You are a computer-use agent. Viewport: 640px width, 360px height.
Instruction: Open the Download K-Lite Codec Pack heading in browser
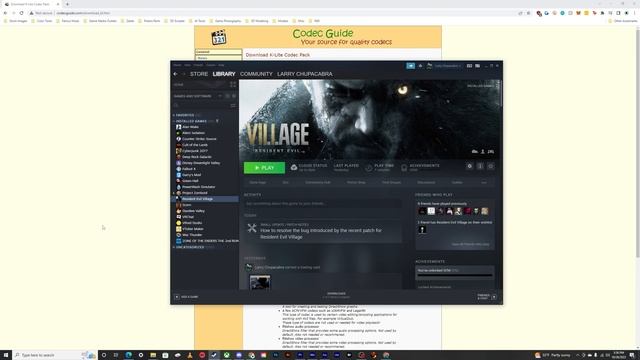pos(278,55)
